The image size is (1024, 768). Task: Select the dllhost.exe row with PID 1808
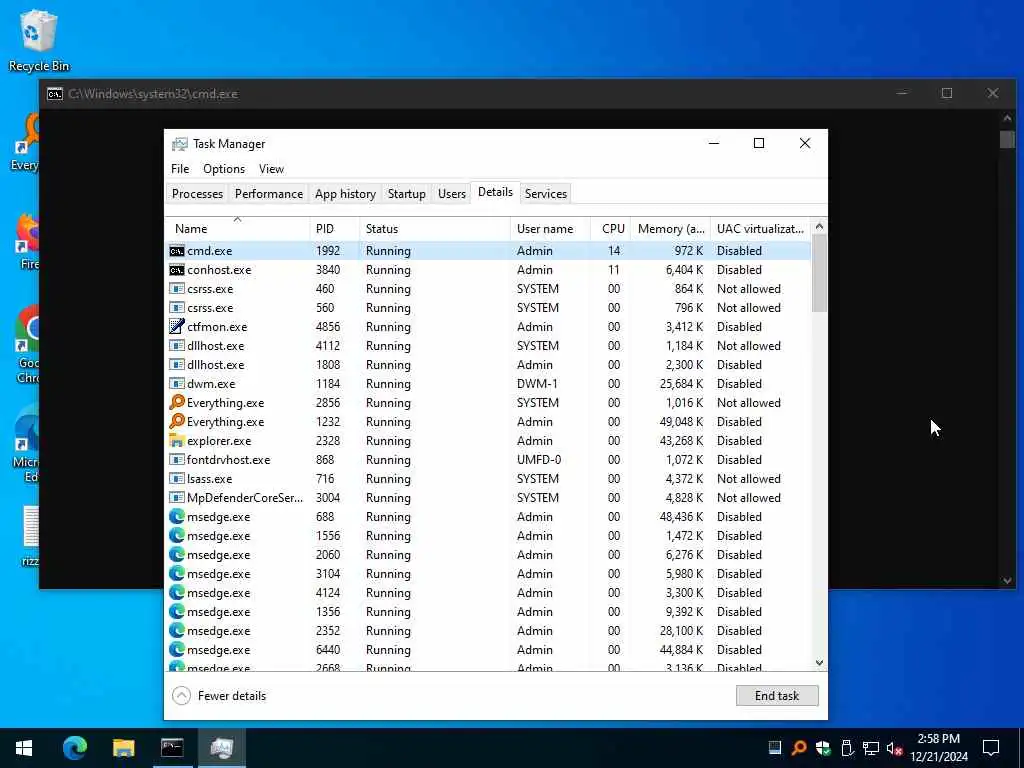pos(488,364)
